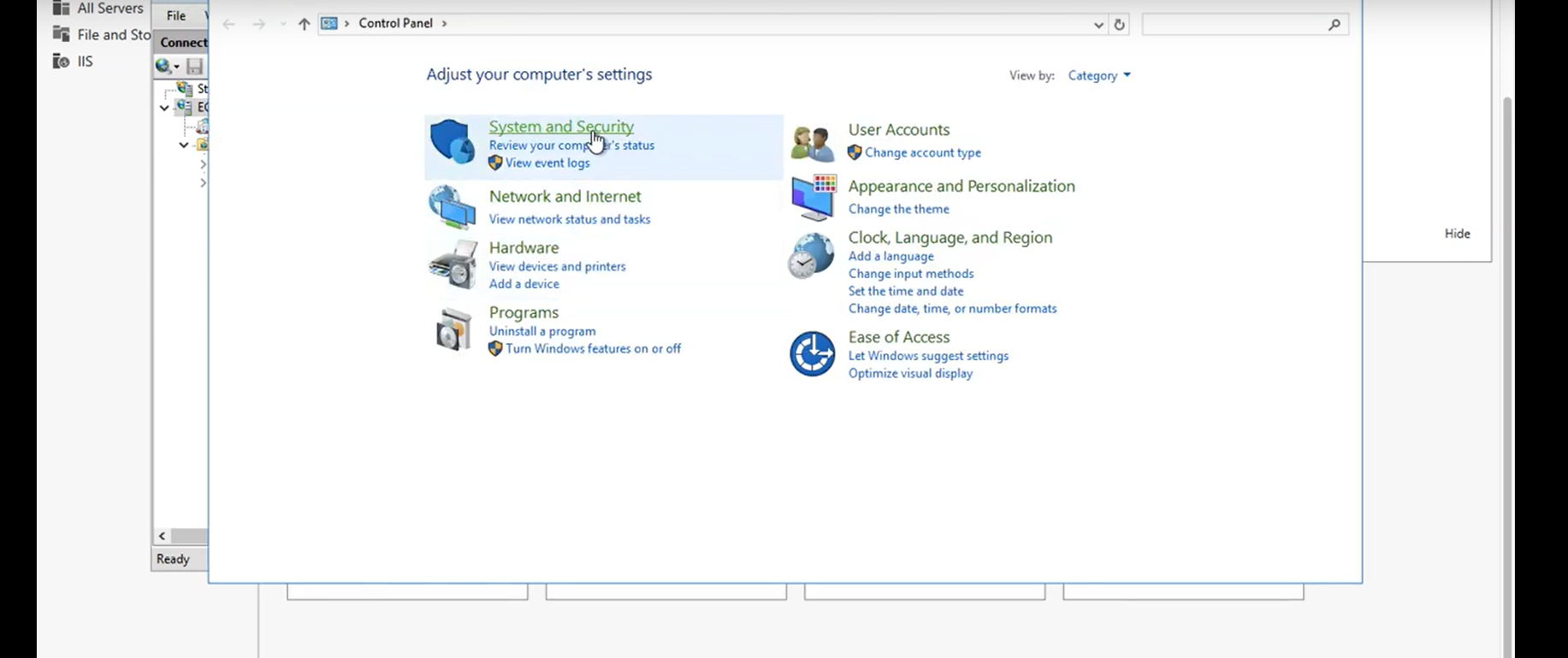Click shield icon beside View event logs

coord(495,163)
